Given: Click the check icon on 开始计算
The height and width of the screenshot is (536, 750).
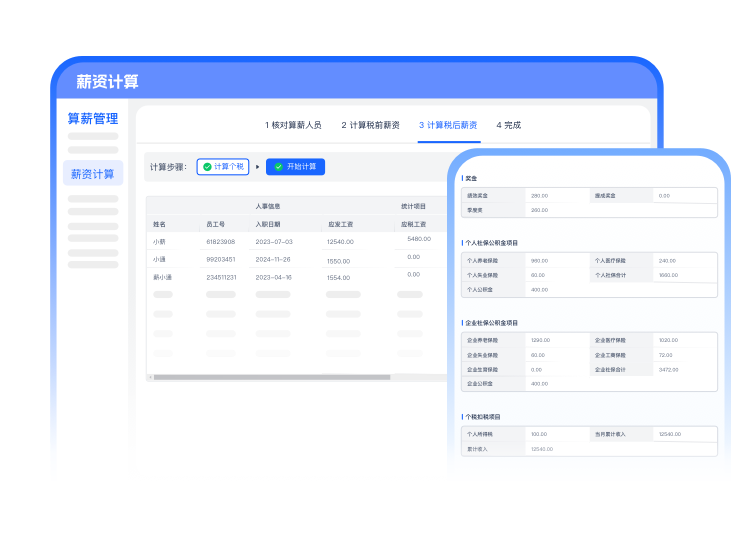Looking at the screenshot, I should pyautogui.click(x=277, y=167).
